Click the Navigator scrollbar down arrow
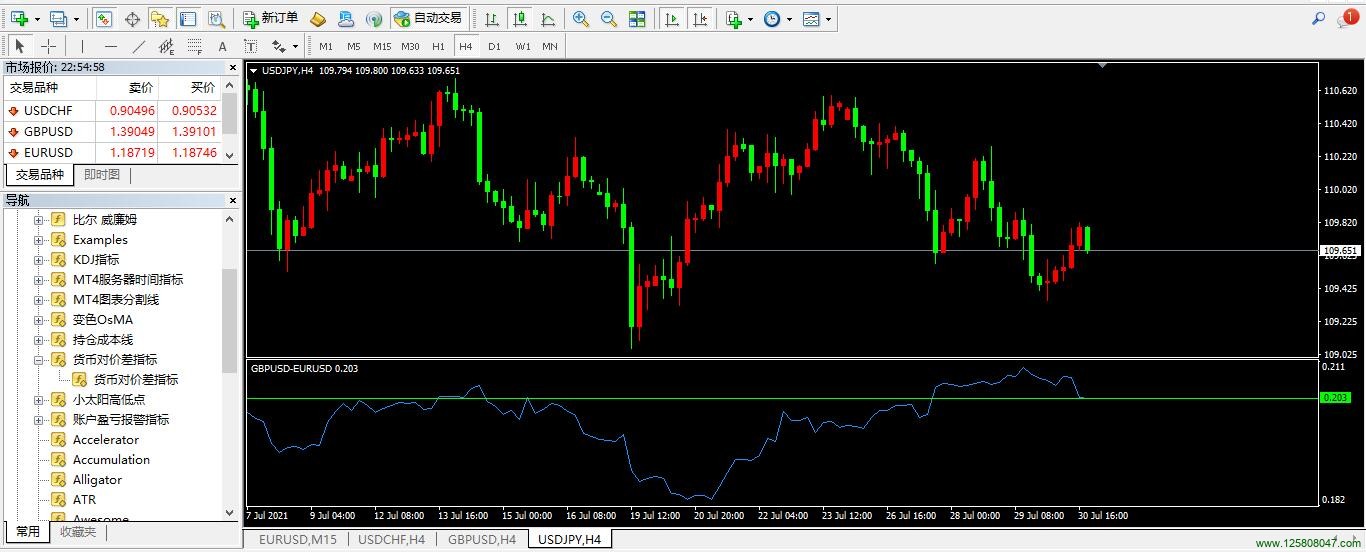This screenshot has height=552, width=1366. coord(230,512)
